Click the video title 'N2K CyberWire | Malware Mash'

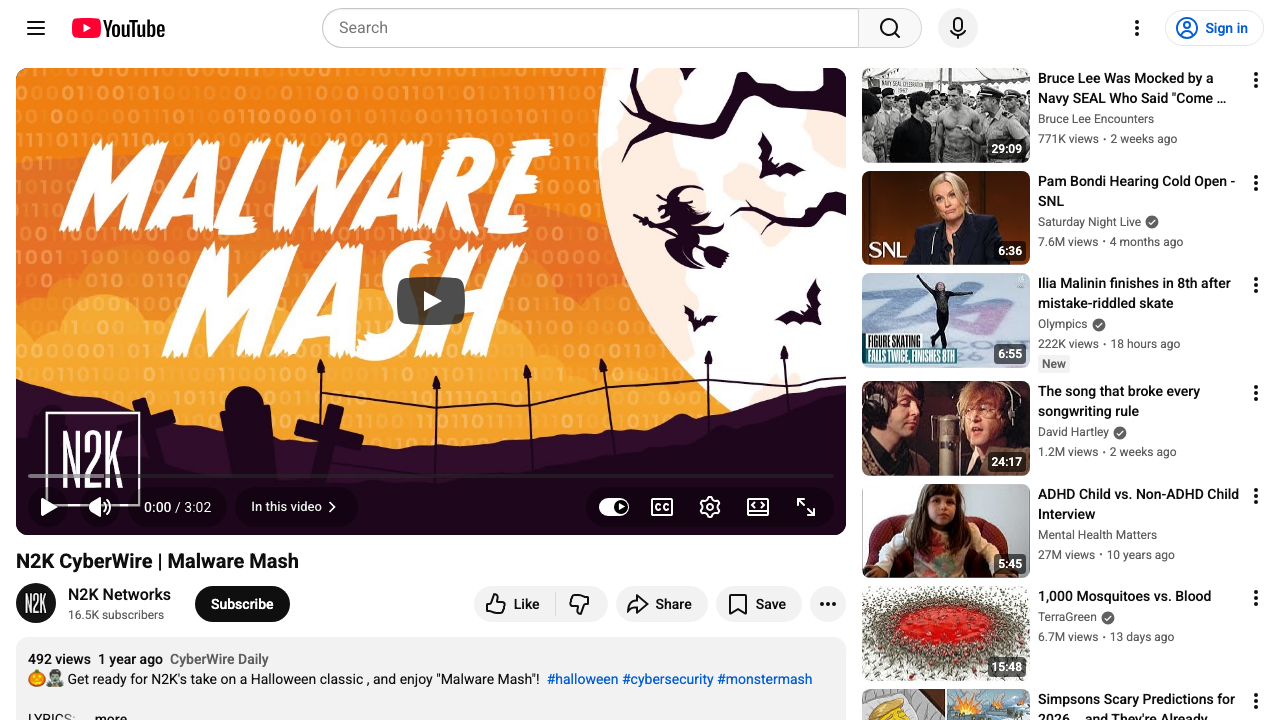157,561
